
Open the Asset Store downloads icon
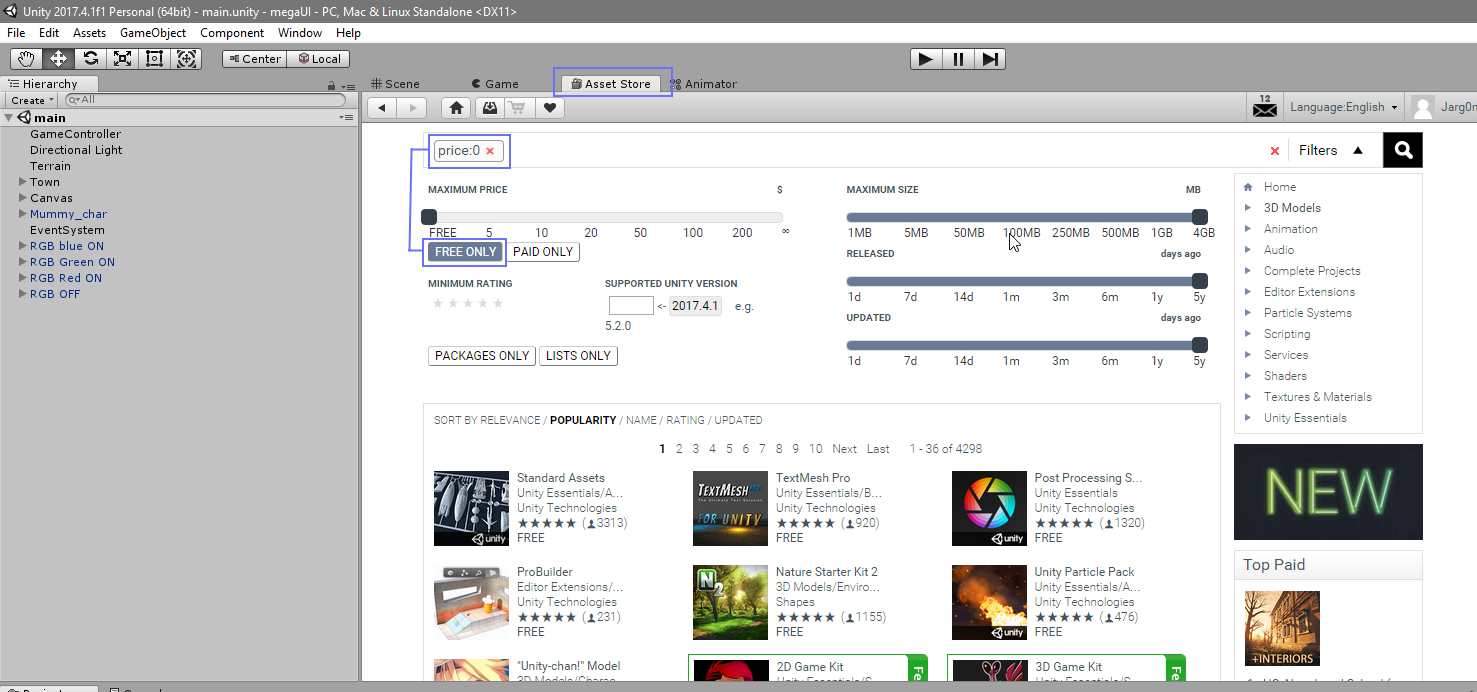(x=489, y=108)
